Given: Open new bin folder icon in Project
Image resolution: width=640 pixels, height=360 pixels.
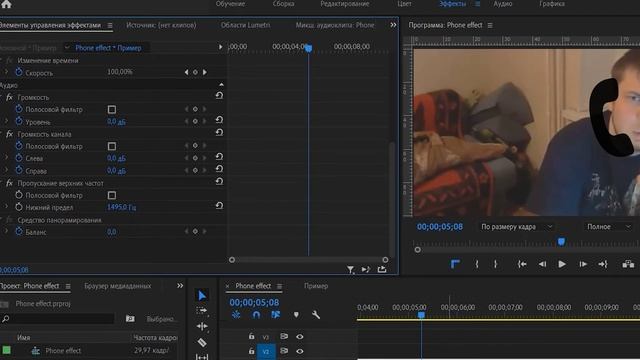Looking at the screenshot, I should point(130,318).
